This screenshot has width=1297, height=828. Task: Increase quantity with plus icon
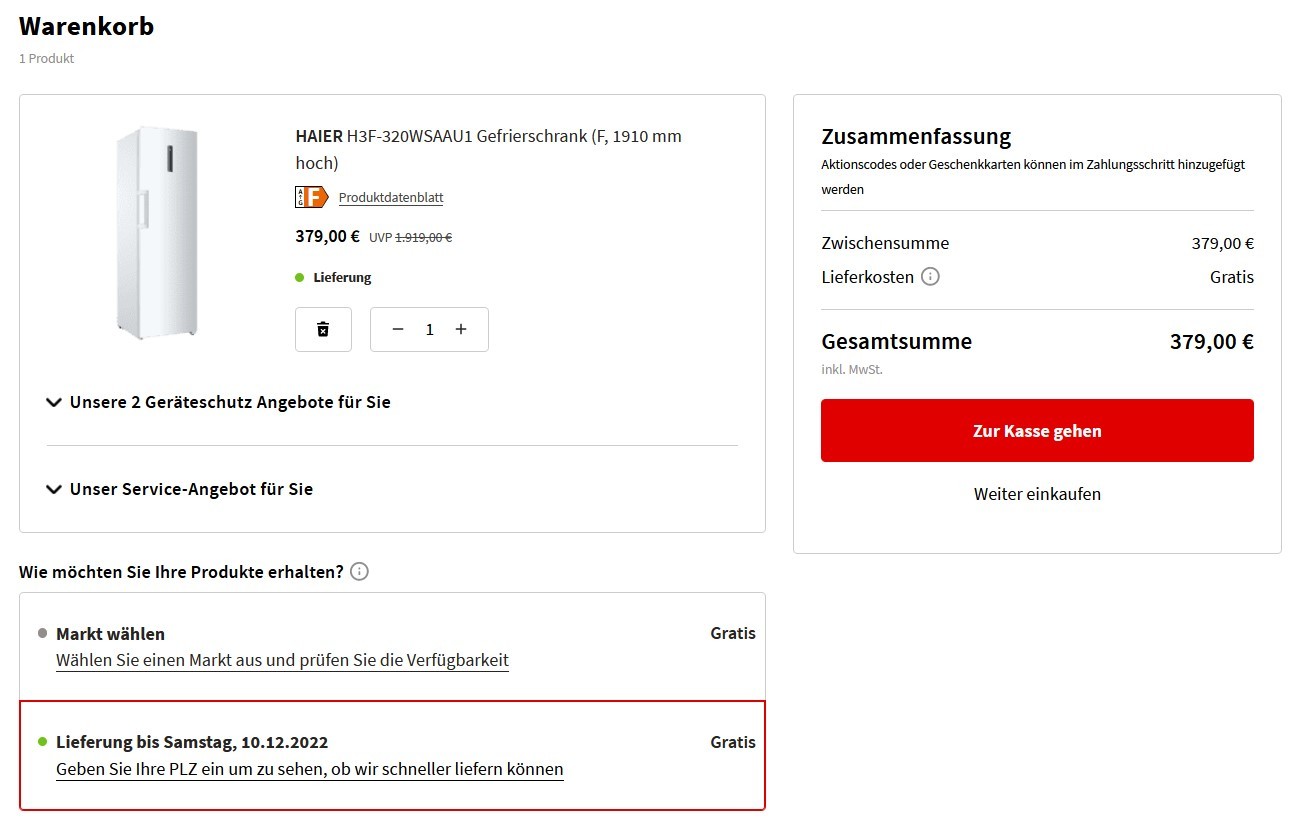pos(461,329)
